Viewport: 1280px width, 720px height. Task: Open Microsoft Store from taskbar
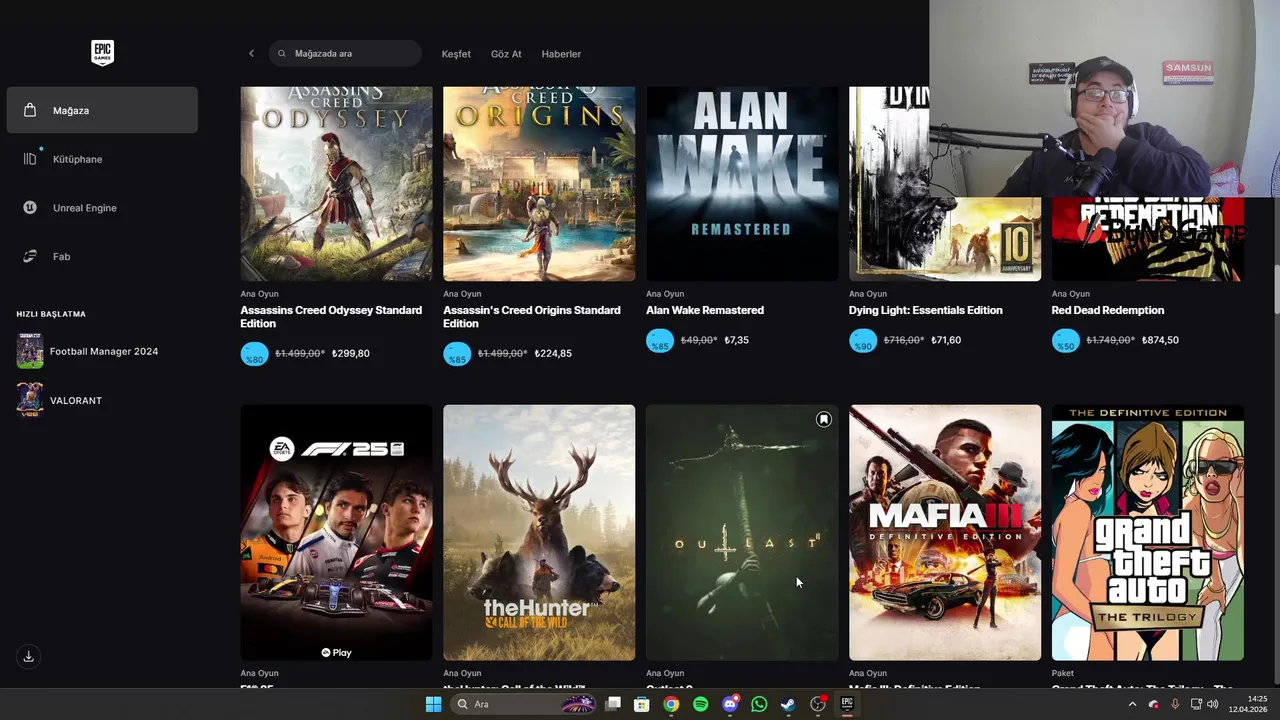click(x=641, y=704)
